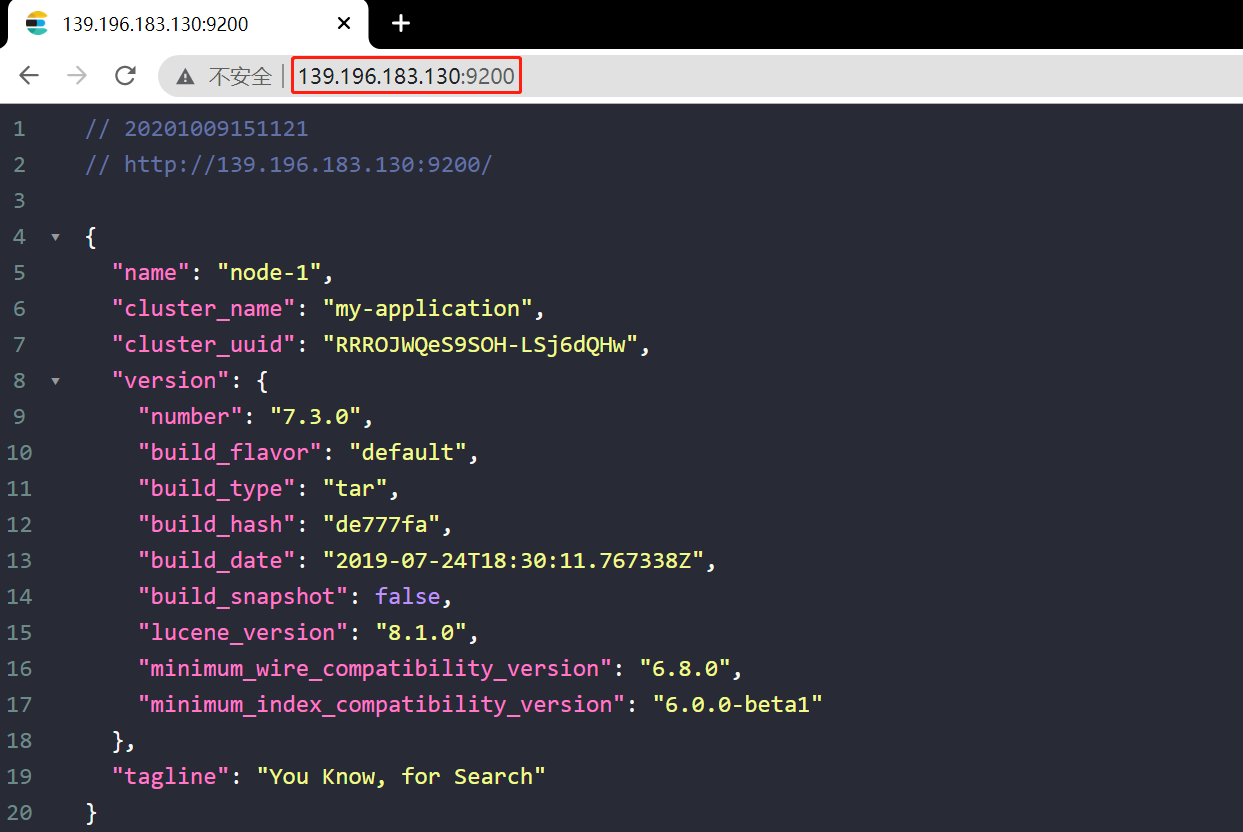Image resolution: width=1243 pixels, height=832 pixels.
Task: Click the value "de777fa"
Action: pos(381,525)
